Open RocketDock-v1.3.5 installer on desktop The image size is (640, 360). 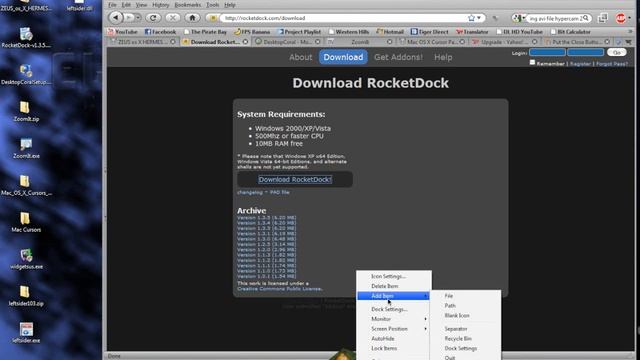(26, 38)
